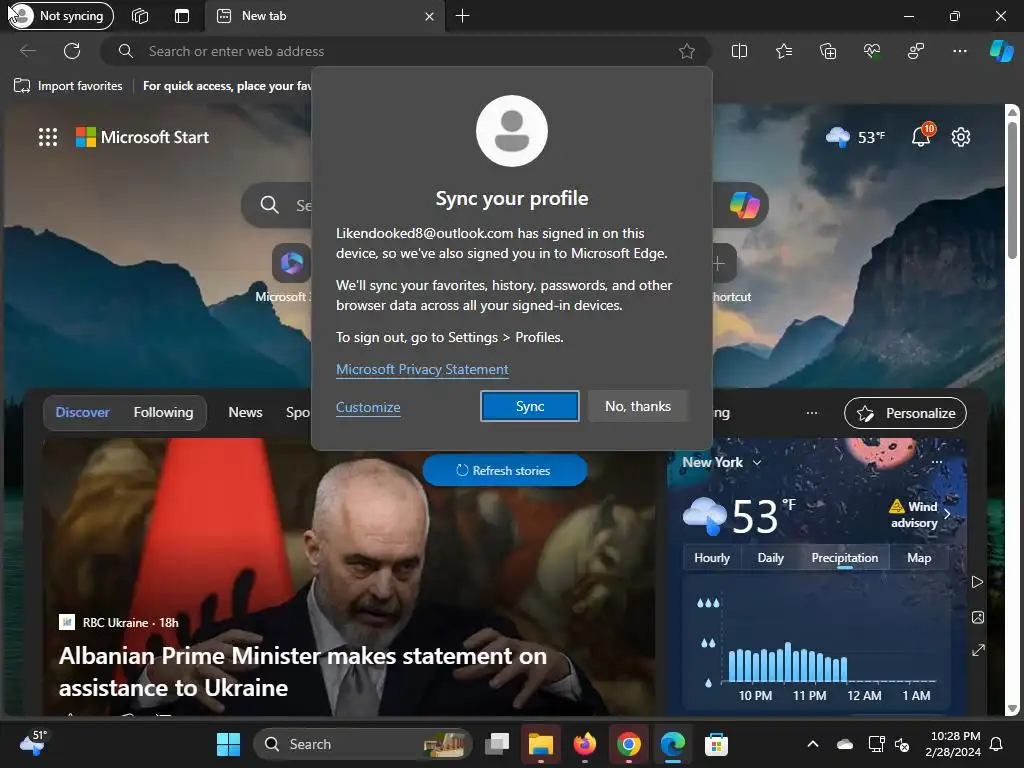
Task: Open Task View in the taskbar
Action: (x=497, y=744)
